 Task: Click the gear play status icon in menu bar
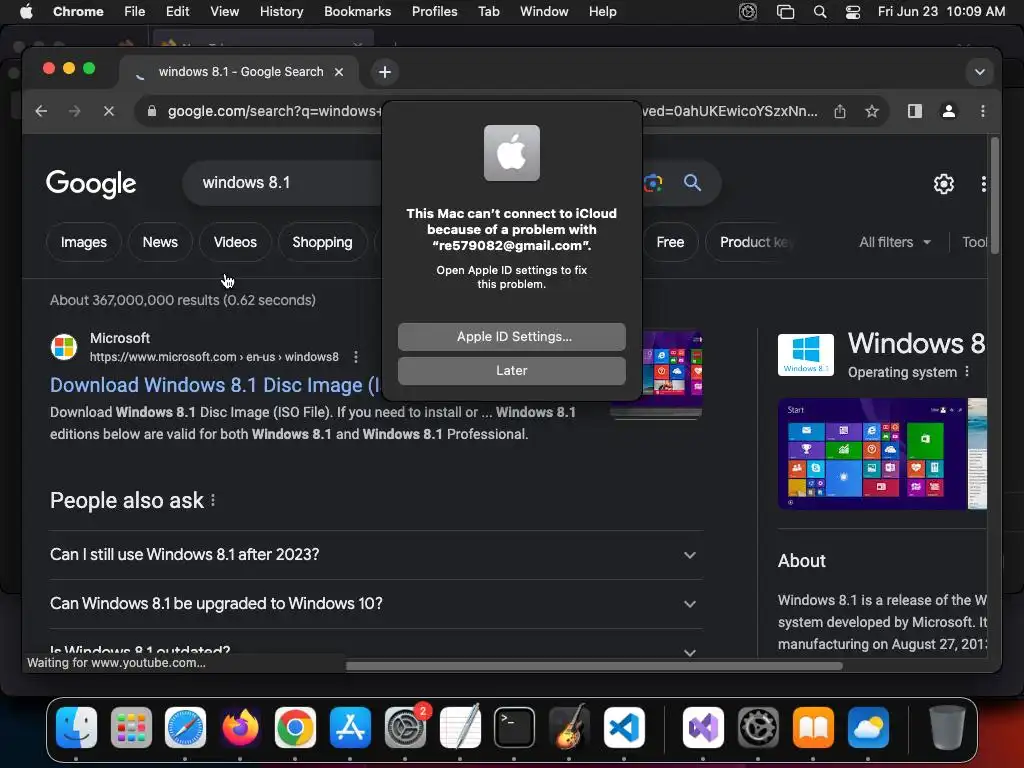tap(748, 12)
